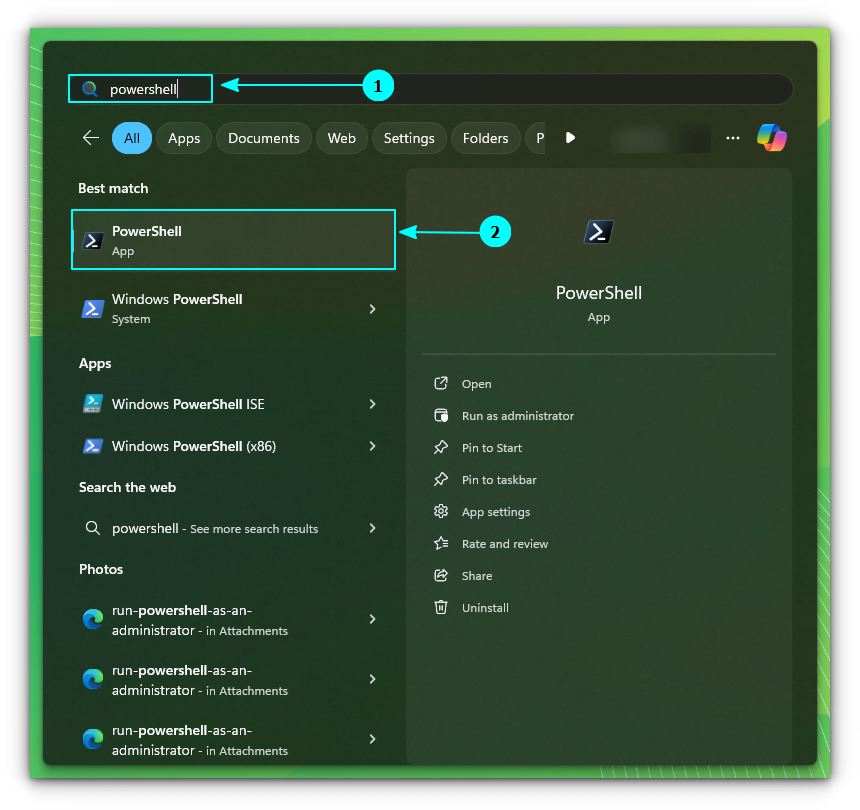Open Windows PowerShell (x86) result
860x810 pixels.
(x=234, y=446)
